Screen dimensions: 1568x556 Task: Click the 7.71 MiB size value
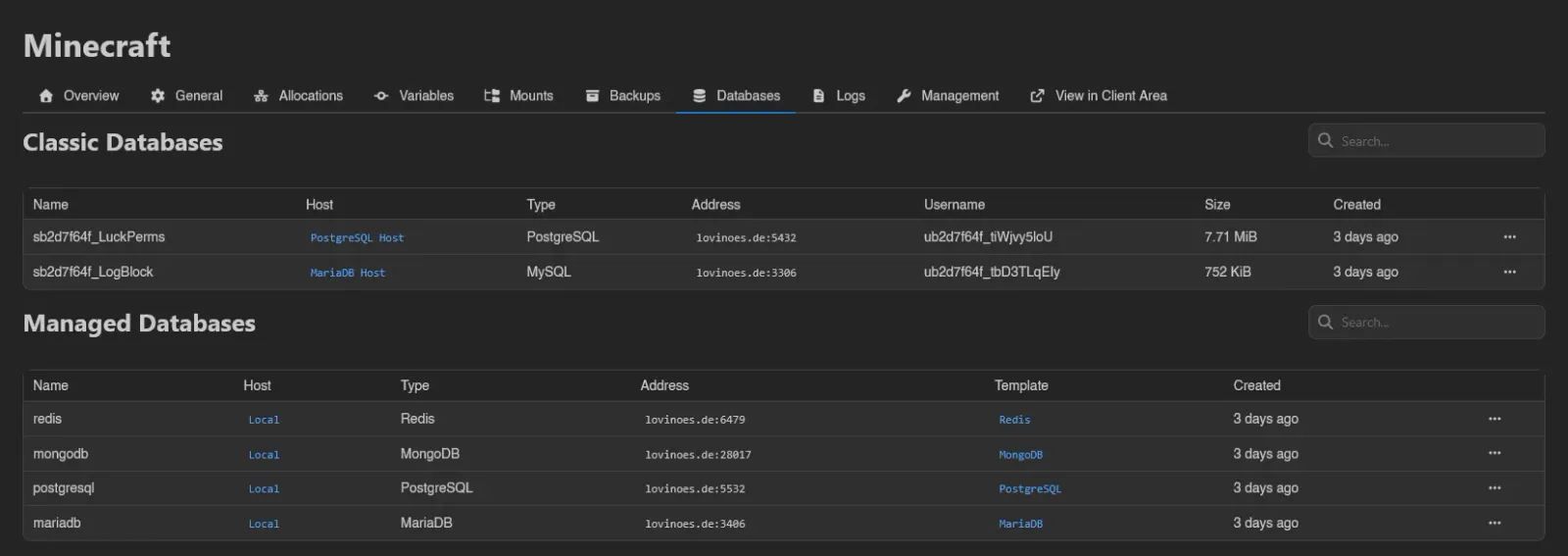[1230, 237]
